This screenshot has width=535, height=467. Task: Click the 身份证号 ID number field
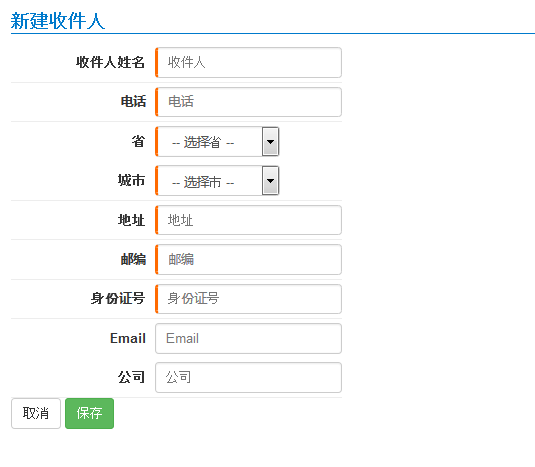click(x=248, y=299)
